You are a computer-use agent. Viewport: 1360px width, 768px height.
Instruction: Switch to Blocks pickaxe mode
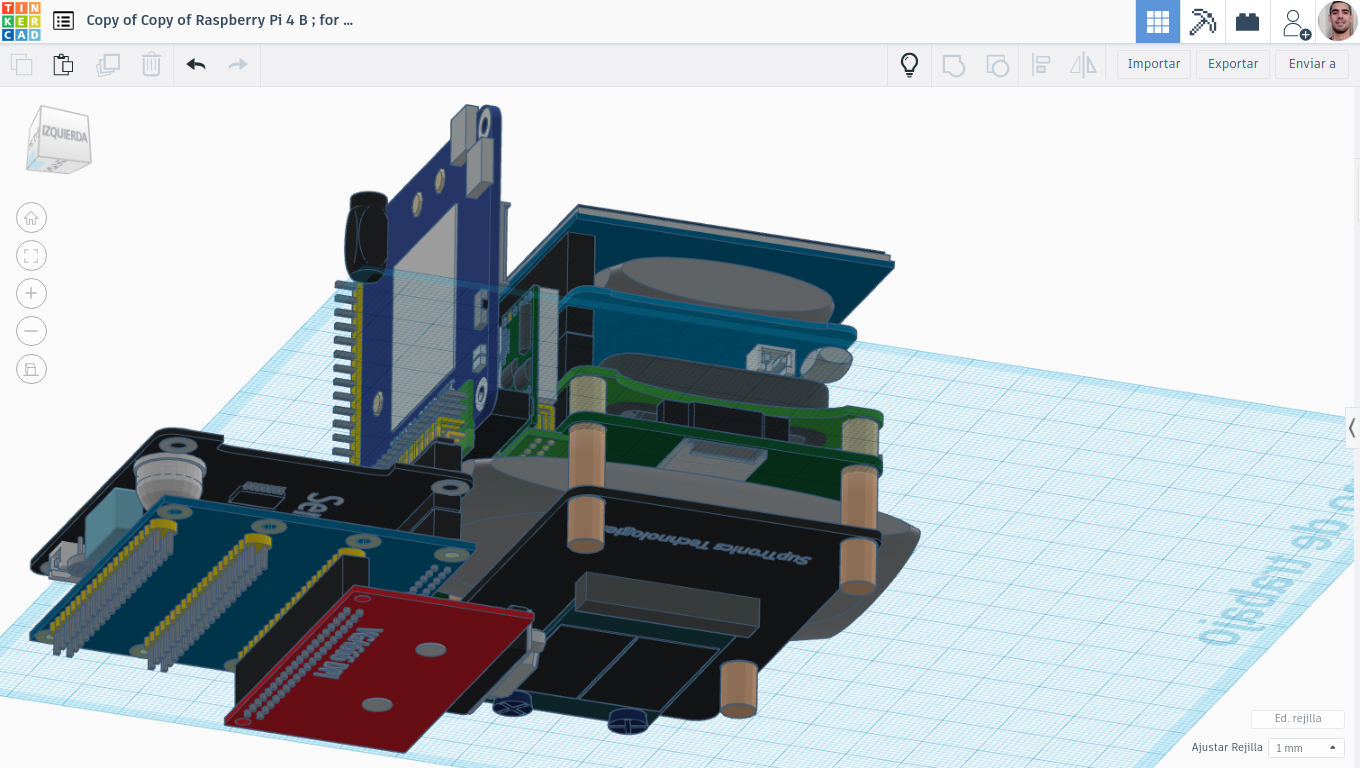click(x=1202, y=21)
